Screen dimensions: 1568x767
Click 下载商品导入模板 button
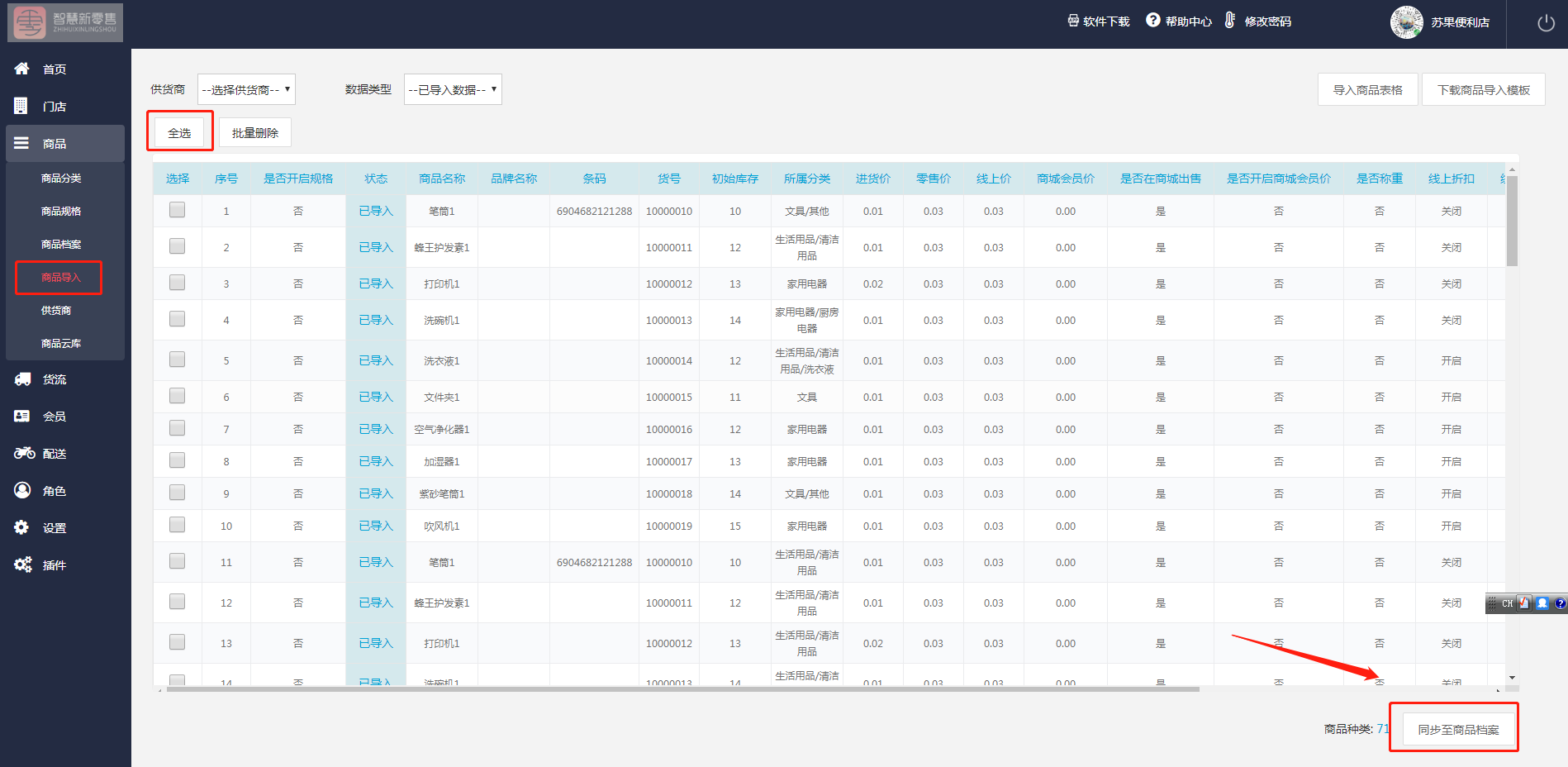click(x=1484, y=89)
